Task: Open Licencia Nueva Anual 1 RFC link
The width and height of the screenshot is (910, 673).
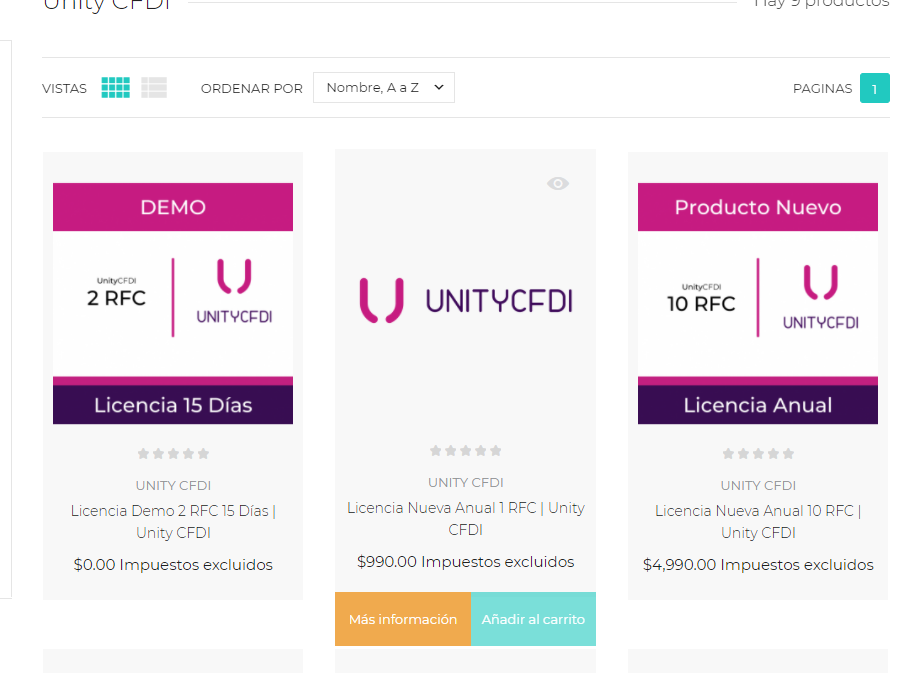Action: coord(465,519)
